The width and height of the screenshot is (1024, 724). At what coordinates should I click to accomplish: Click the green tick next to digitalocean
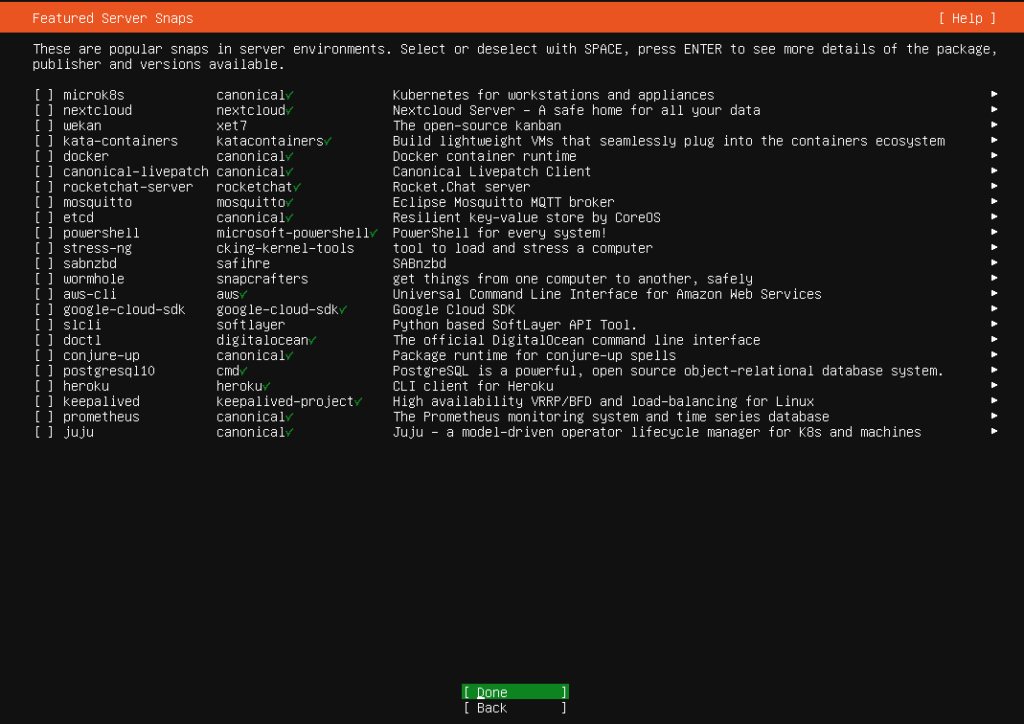(x=312, y=340)
